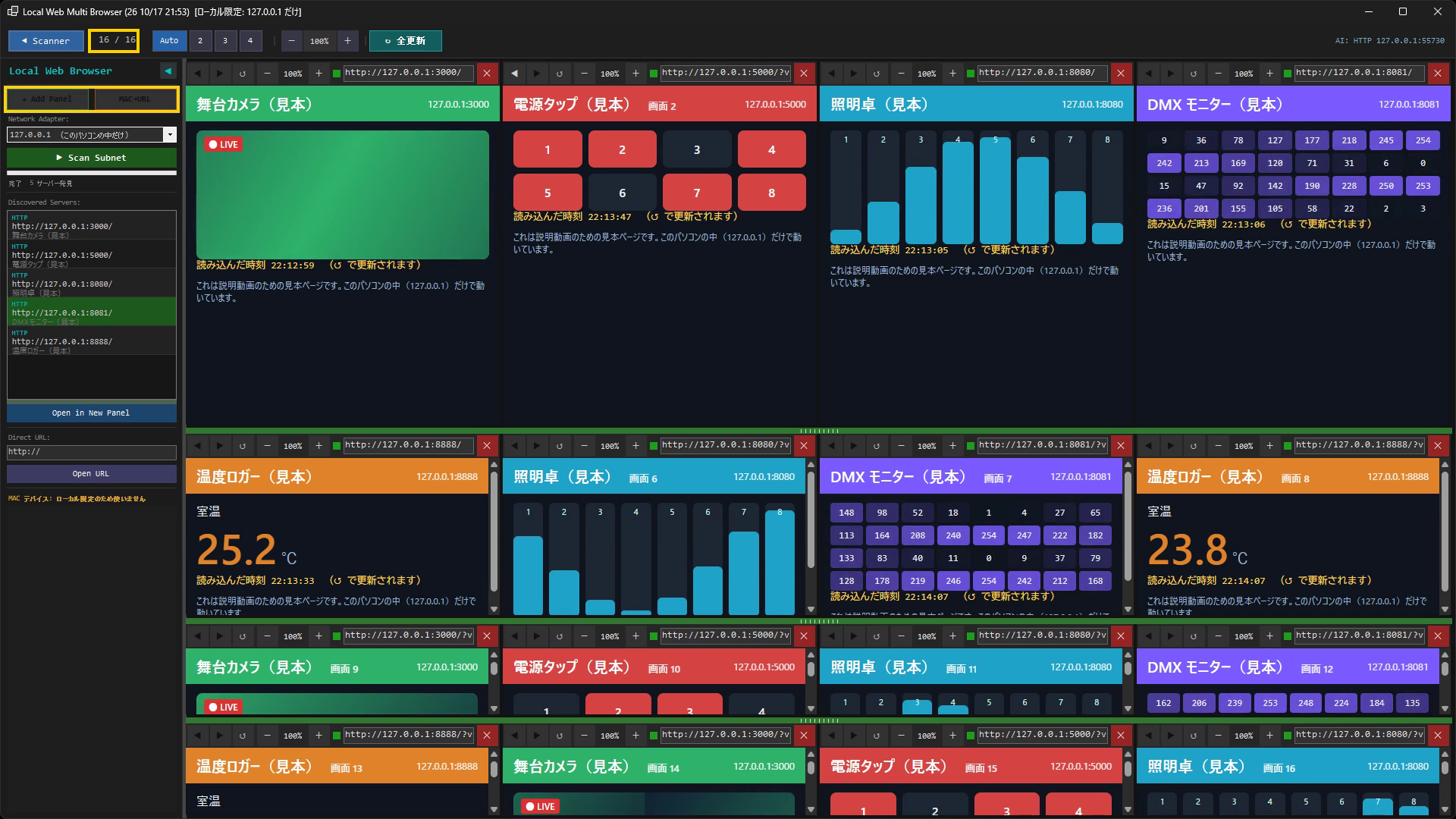
Task: Close the 画面 6 照明卓 panel
Action: coord(804,446)
